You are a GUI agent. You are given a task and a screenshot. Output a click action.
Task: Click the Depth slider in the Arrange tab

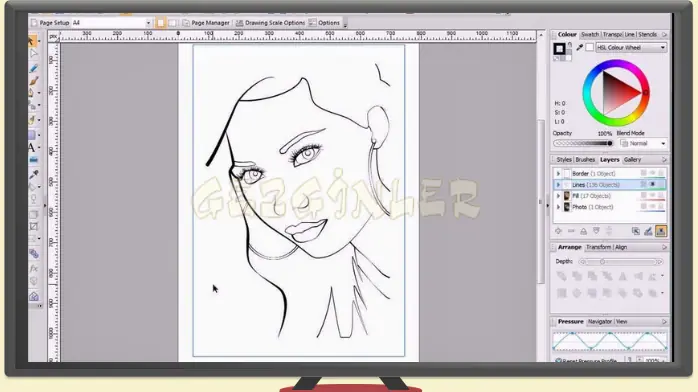[621, 262]
